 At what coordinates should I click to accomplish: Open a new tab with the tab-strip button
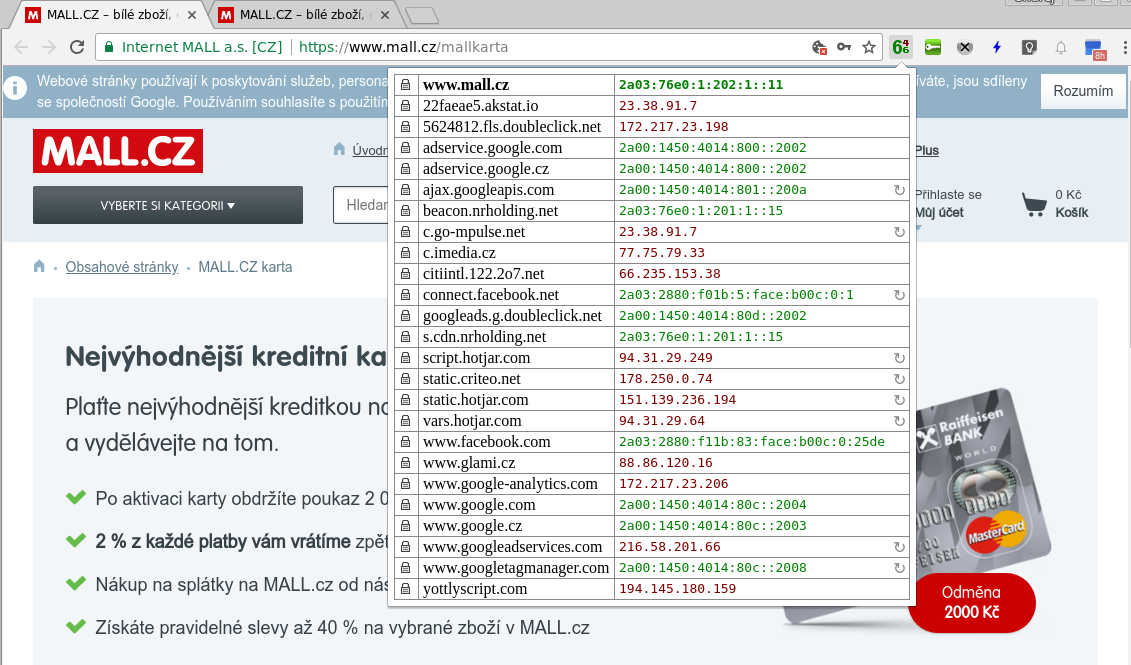422,15
